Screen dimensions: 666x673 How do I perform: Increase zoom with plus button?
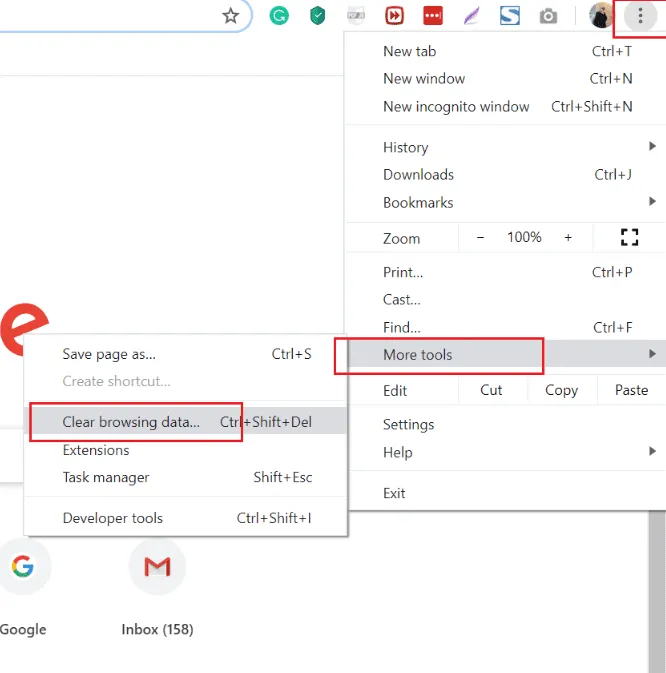point(568,237)
